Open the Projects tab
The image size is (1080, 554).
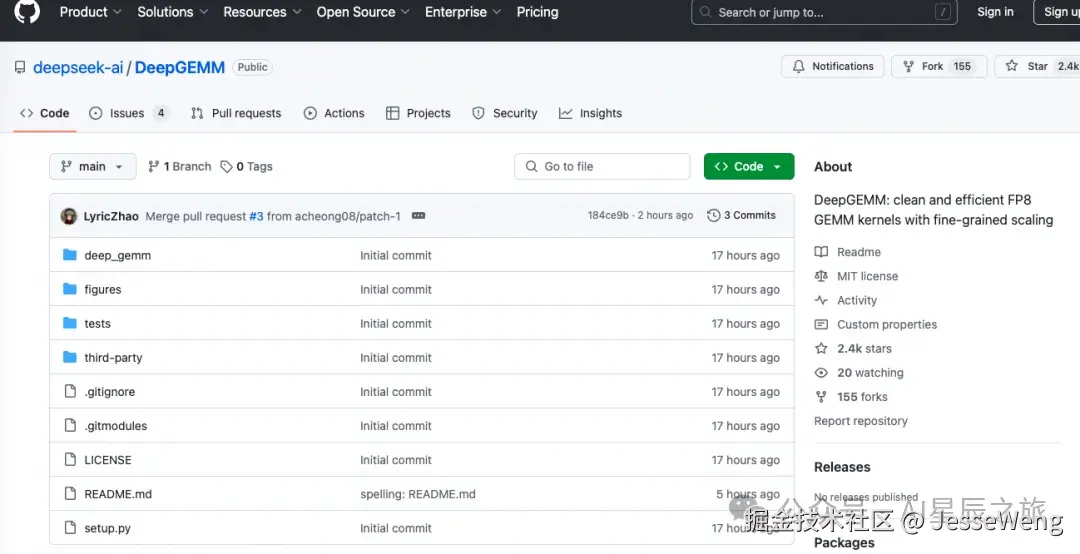coord(418,113)
